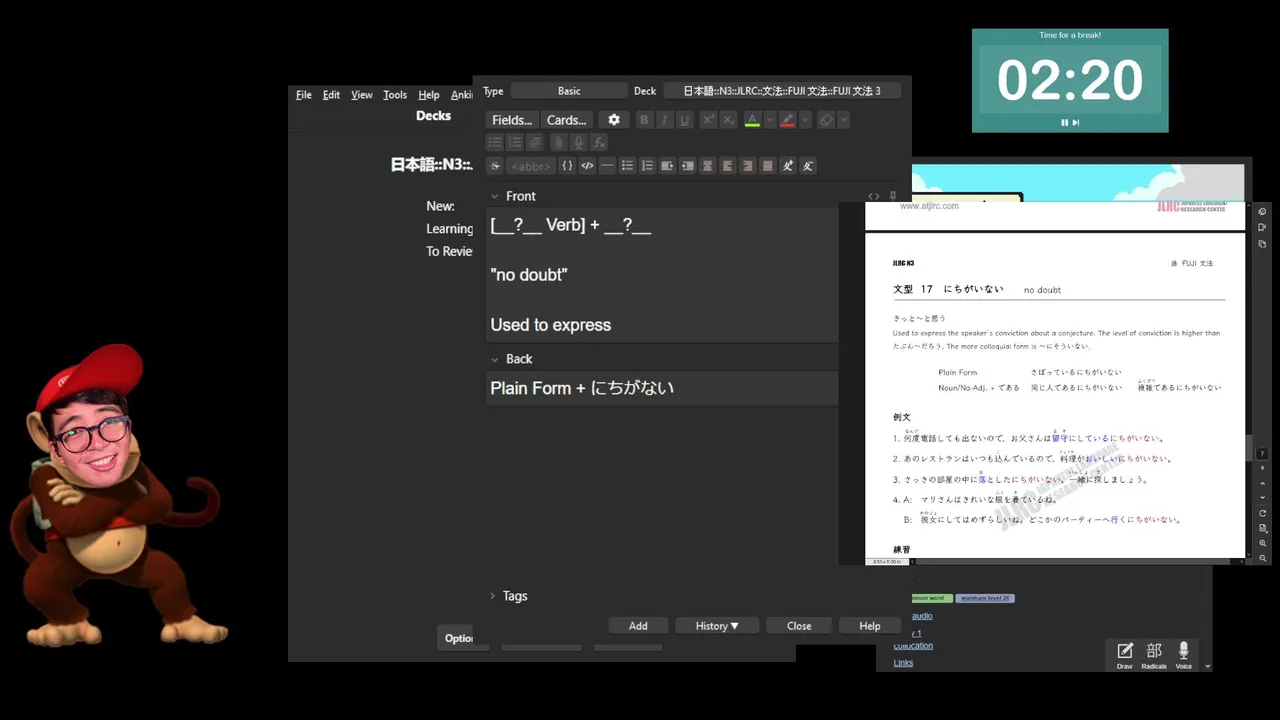Choose a different deck in Deck selector
Viewport: 1280px width, 720px height.
pos(782,91)
